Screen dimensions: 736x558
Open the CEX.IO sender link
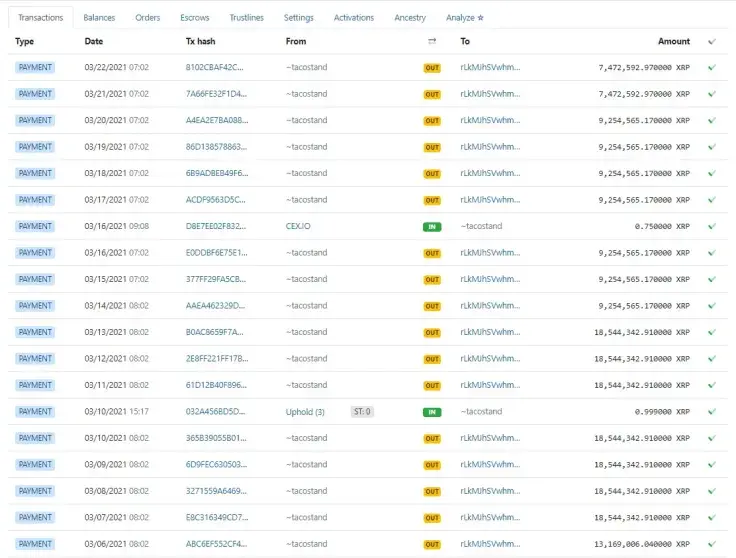(x=298, y=226)
